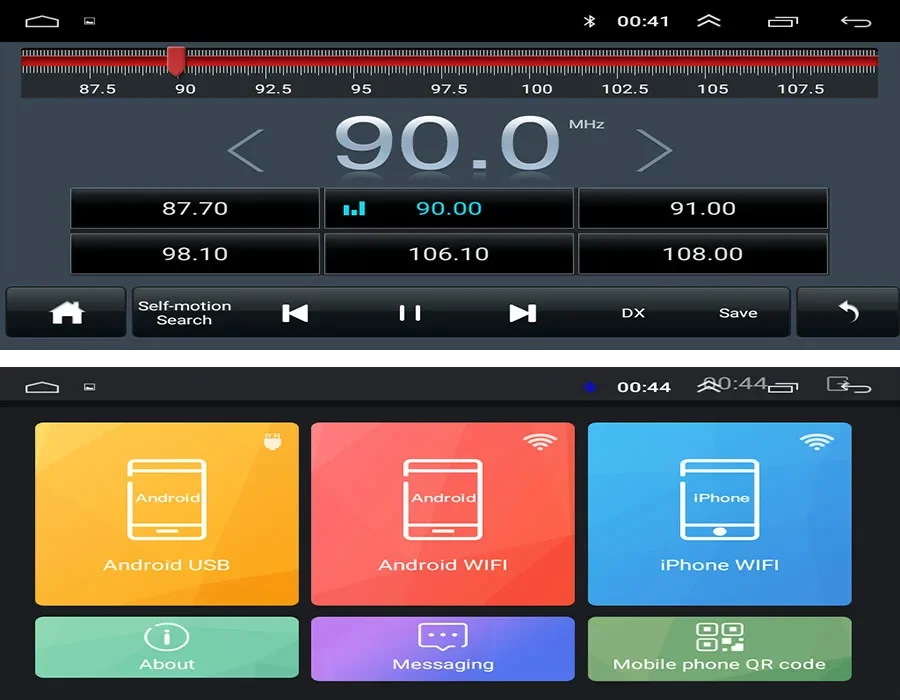Tap the curved back arrow button

[848, 313]
